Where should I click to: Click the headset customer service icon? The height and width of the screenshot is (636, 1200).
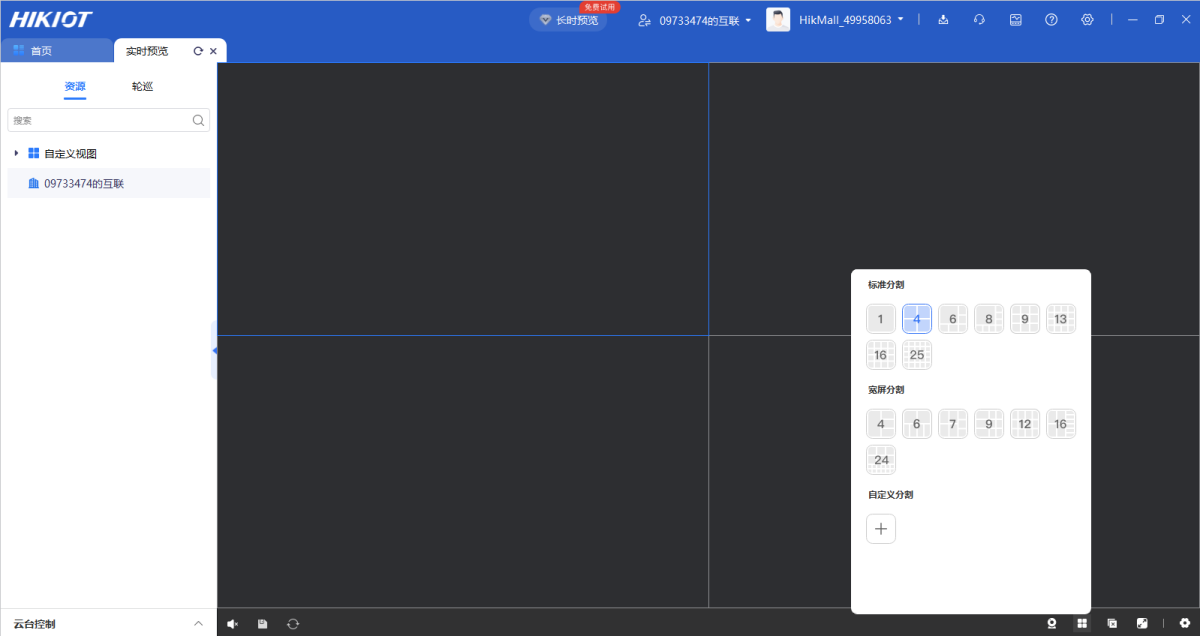coord(979,20)
